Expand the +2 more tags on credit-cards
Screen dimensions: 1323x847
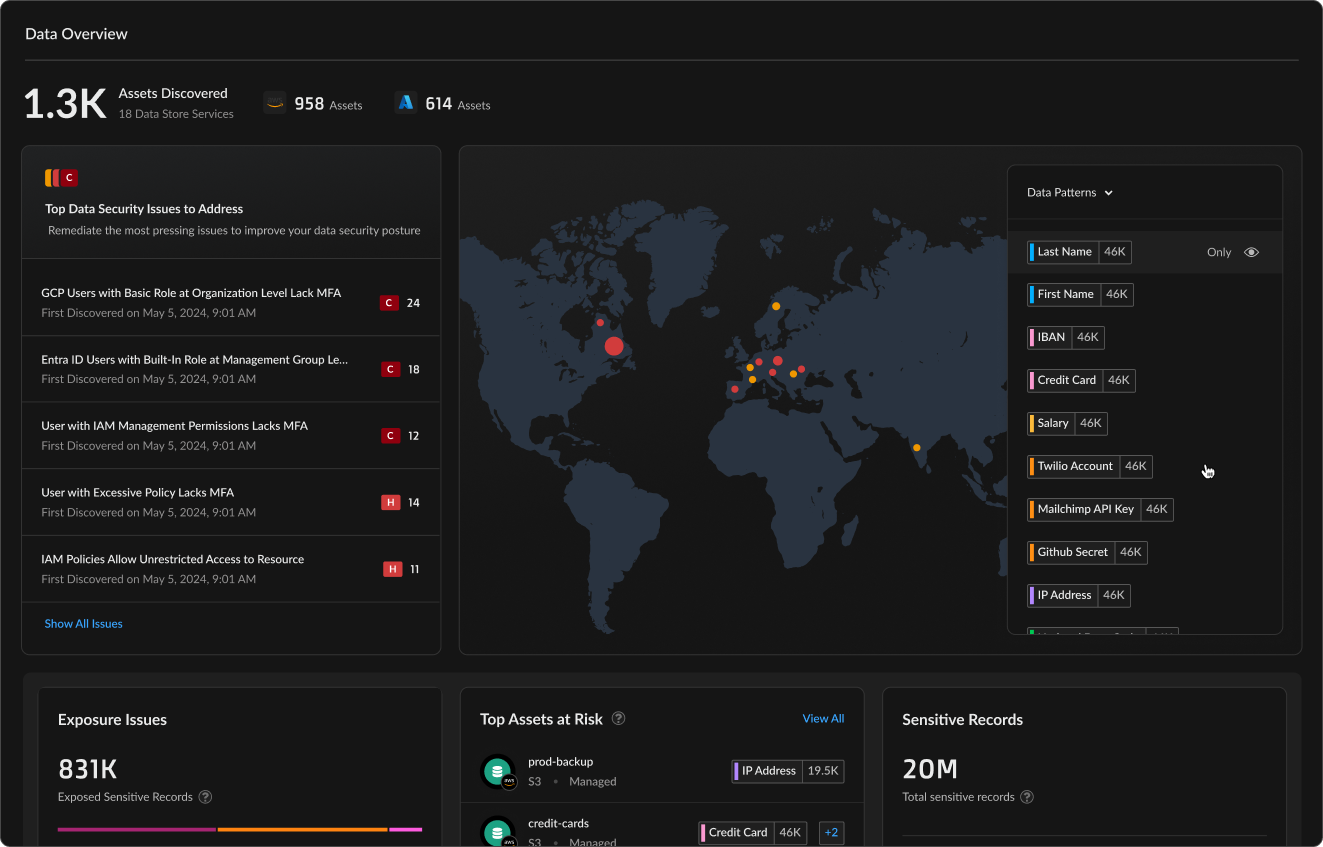(831, 832)
